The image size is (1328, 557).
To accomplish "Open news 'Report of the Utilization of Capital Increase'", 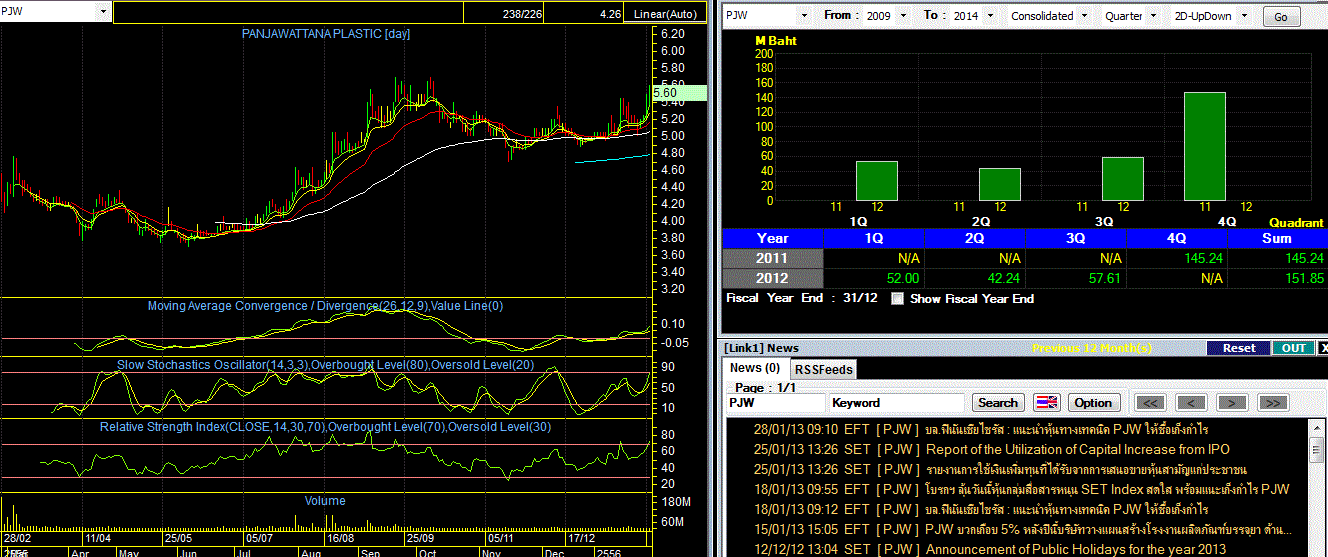I will (1078, 449).
